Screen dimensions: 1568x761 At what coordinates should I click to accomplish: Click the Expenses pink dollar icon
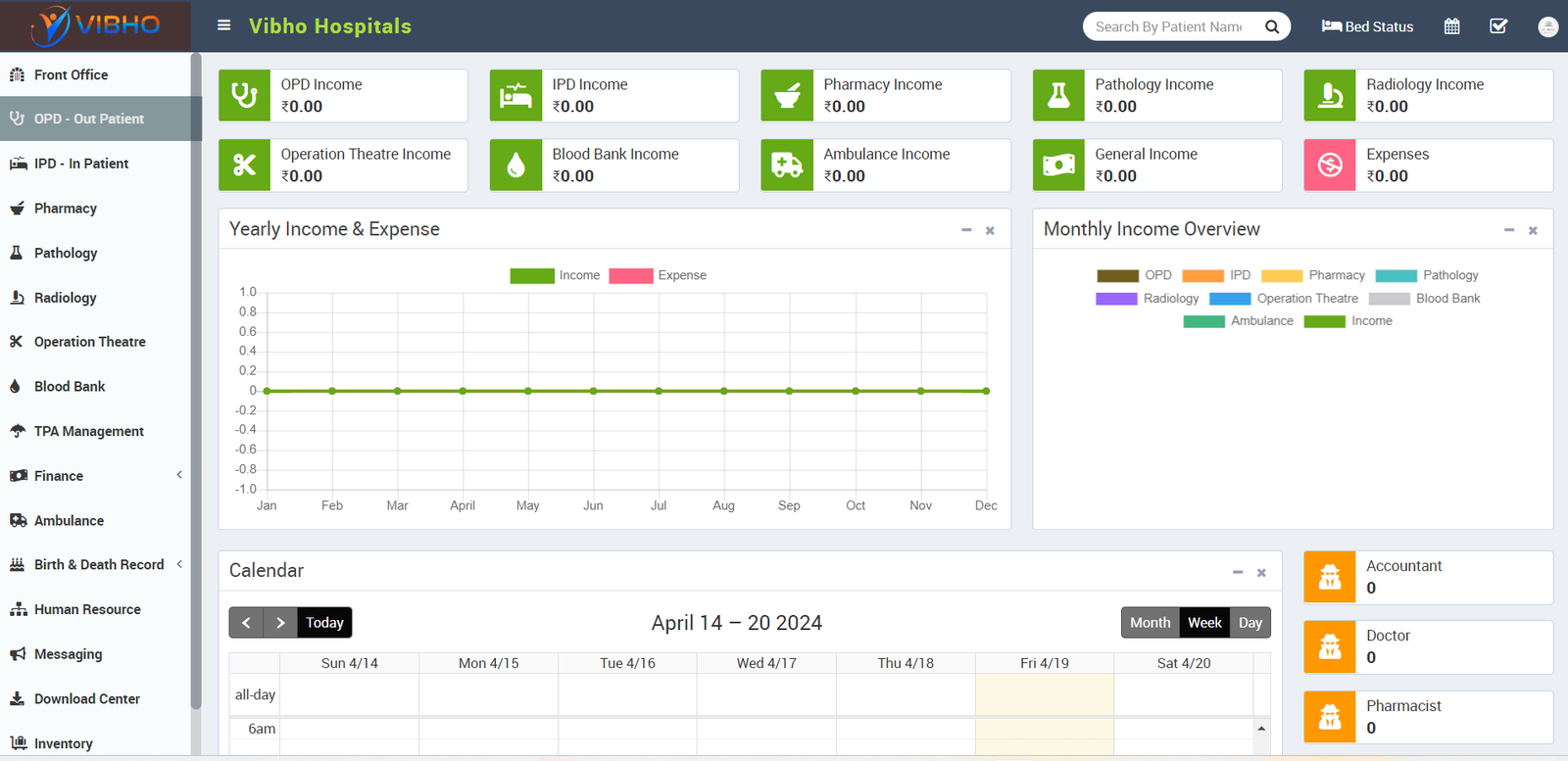pyautogui.click(x=1330, y=166)
